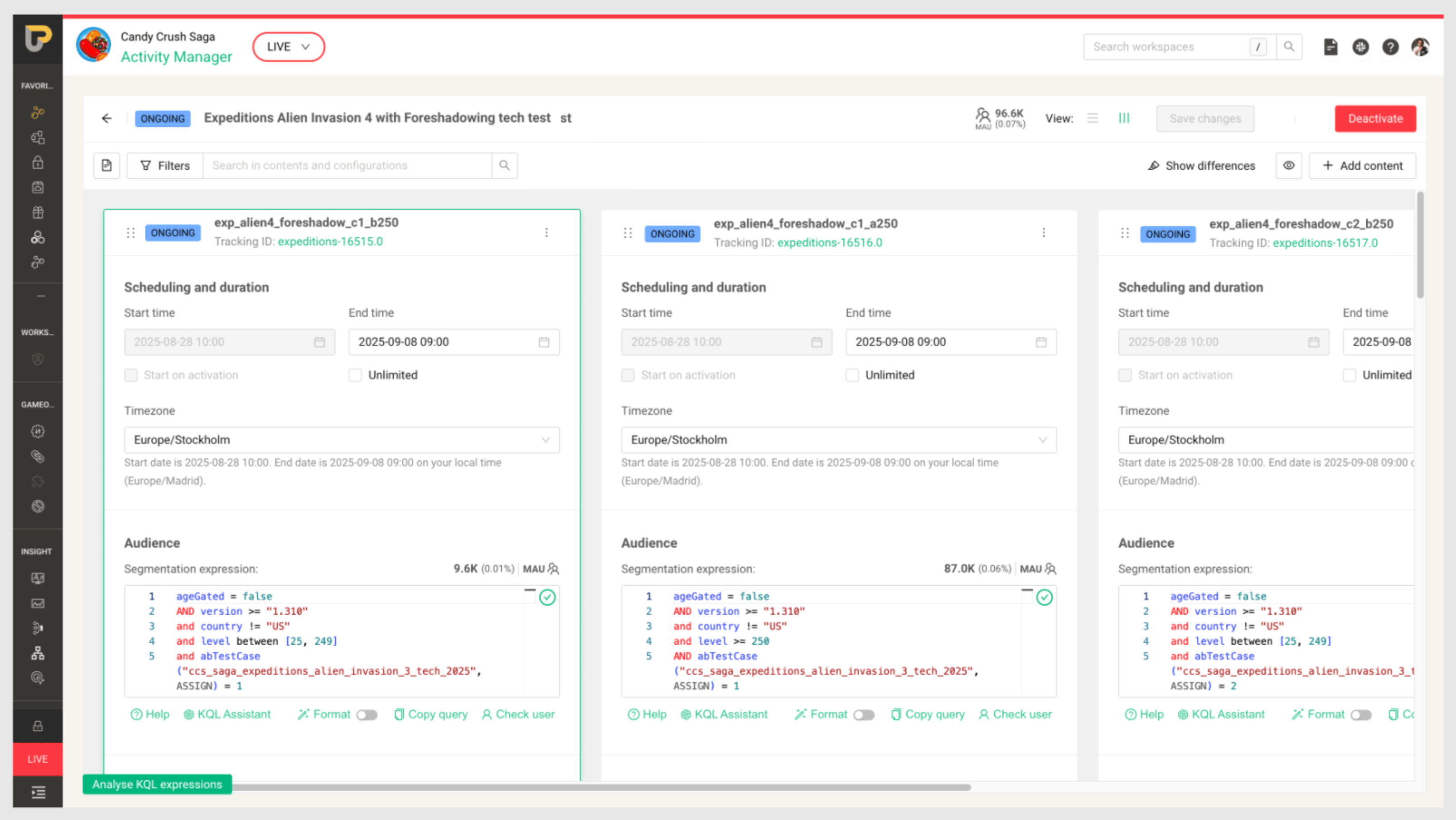Image resolution: width=1456 pixels, height=820 pixels.
Task: Open the three-dot menu of exp_alien4_foreshadow_c1_b250
Action: (x=546, y=232)
